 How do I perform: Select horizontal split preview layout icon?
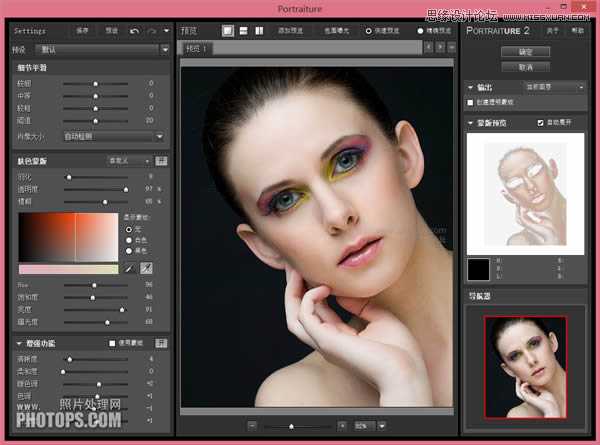[244, 31]
